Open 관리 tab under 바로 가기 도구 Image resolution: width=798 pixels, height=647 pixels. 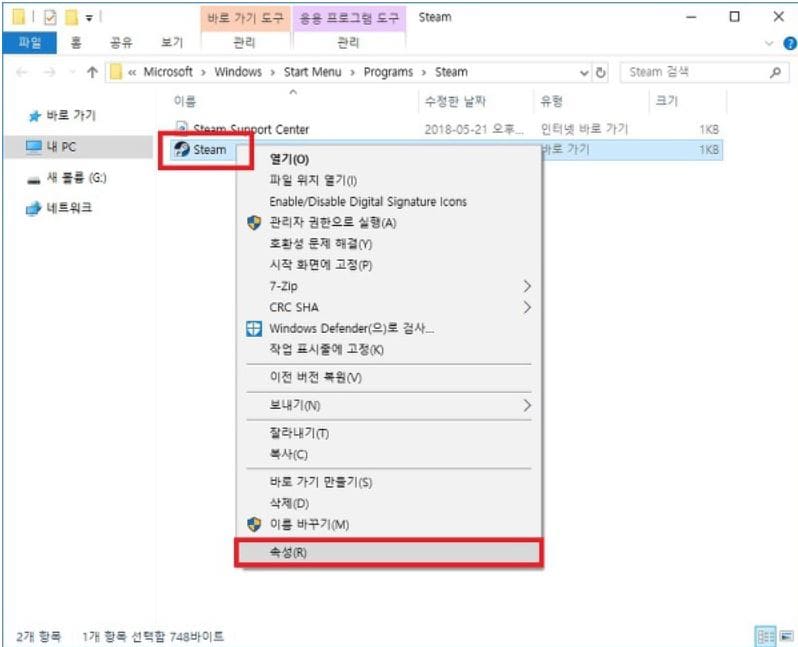pos(244,43)
